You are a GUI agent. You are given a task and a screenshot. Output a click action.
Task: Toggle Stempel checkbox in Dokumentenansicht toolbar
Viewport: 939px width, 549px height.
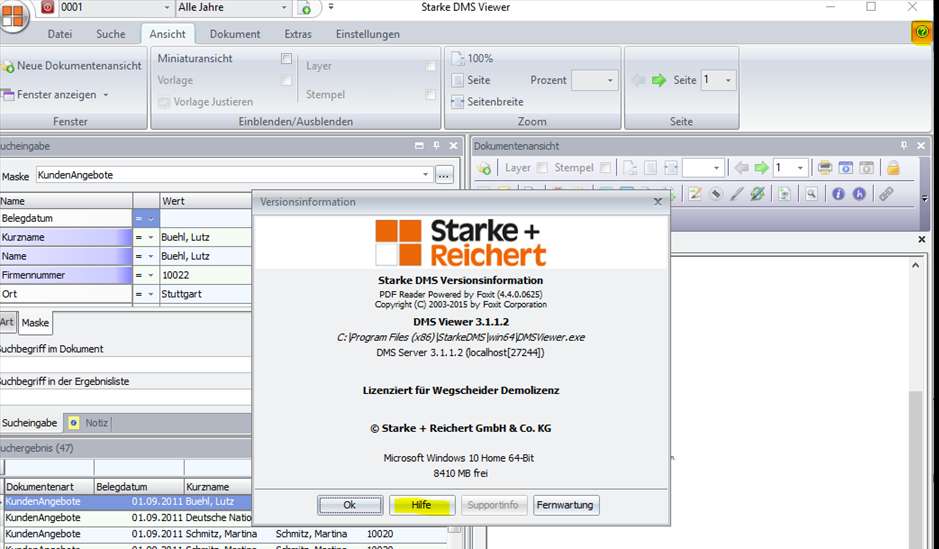[x=605, y=168]
